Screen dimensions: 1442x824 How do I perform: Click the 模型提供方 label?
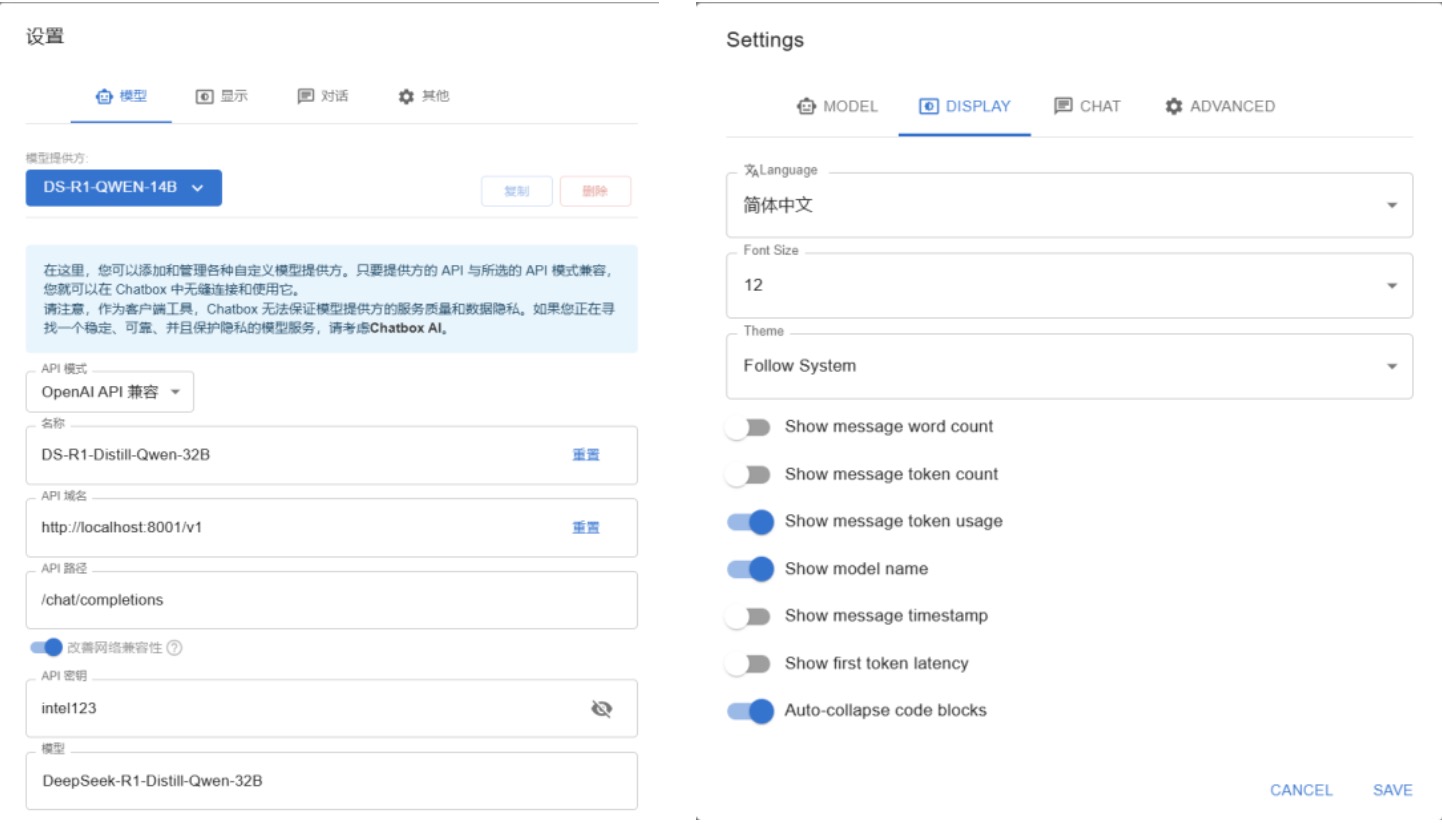click(x=57, y=158)
